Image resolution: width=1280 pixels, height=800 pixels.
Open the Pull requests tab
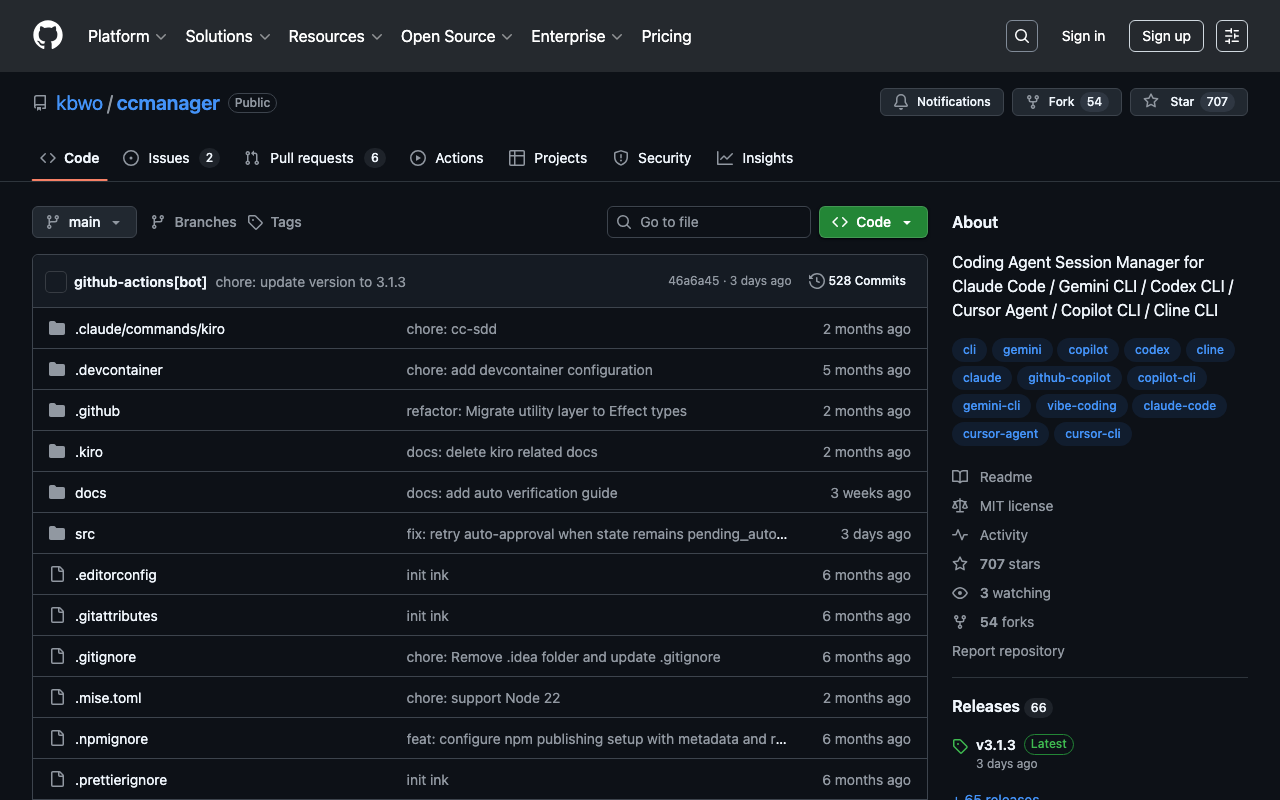[x=311, y=158]
